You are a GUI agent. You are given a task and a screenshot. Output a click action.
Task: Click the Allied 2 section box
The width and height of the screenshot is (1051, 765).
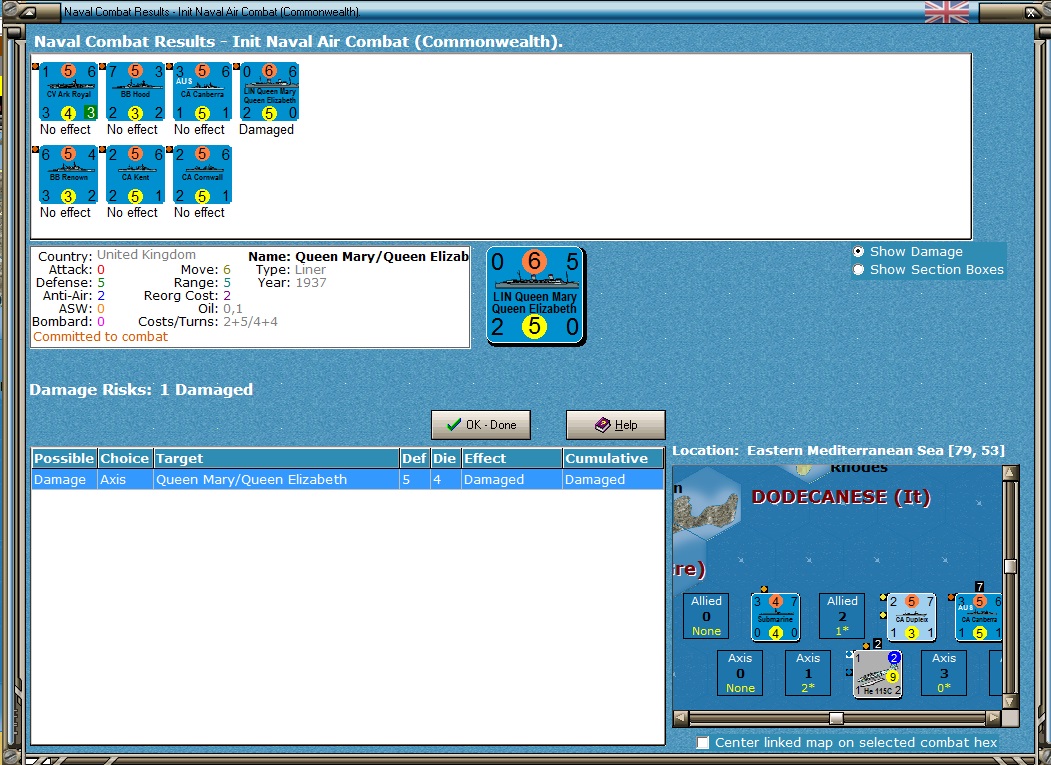point(842,616)
